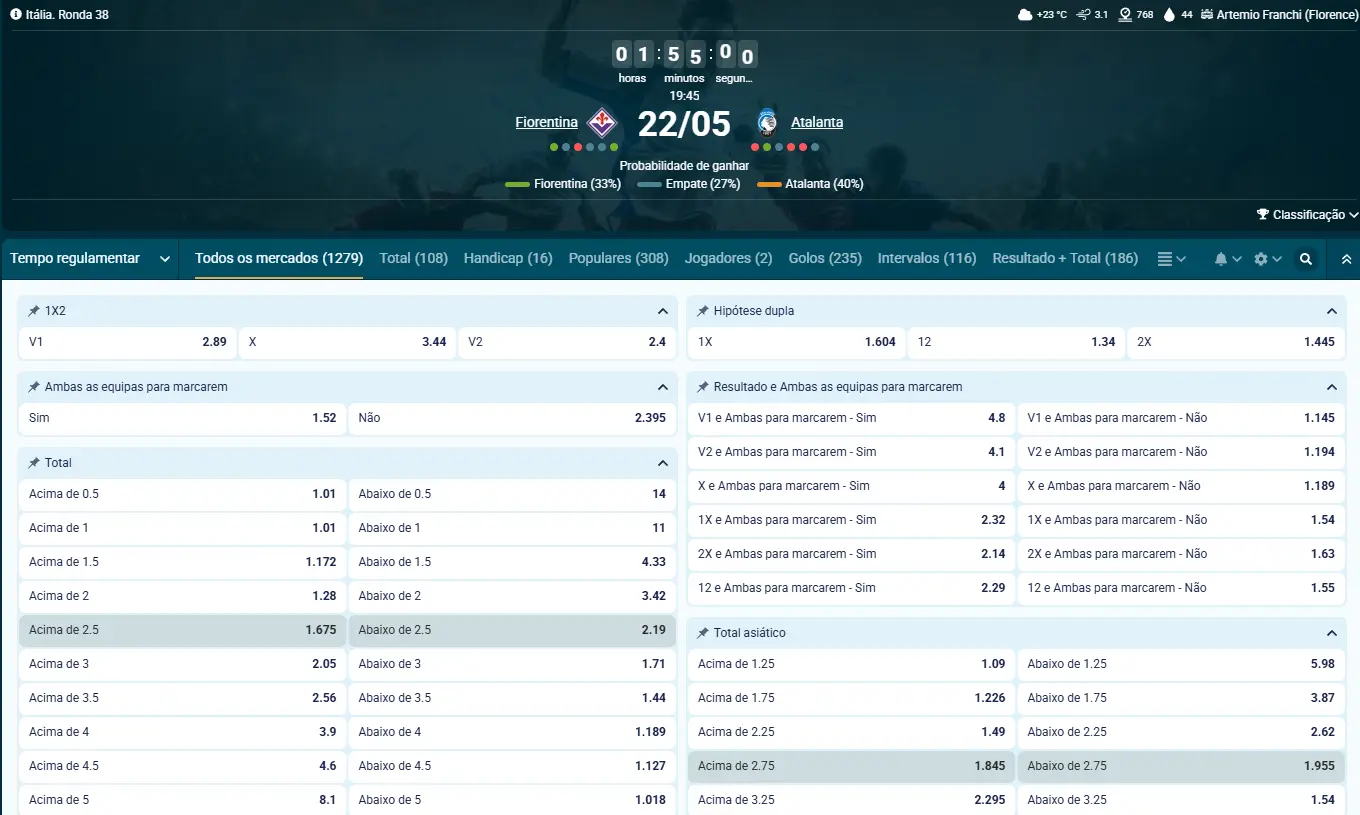The width and height of the screenshot is (1360, 815).
Task: Bet on V1 at 2.89
Action: 128,342
